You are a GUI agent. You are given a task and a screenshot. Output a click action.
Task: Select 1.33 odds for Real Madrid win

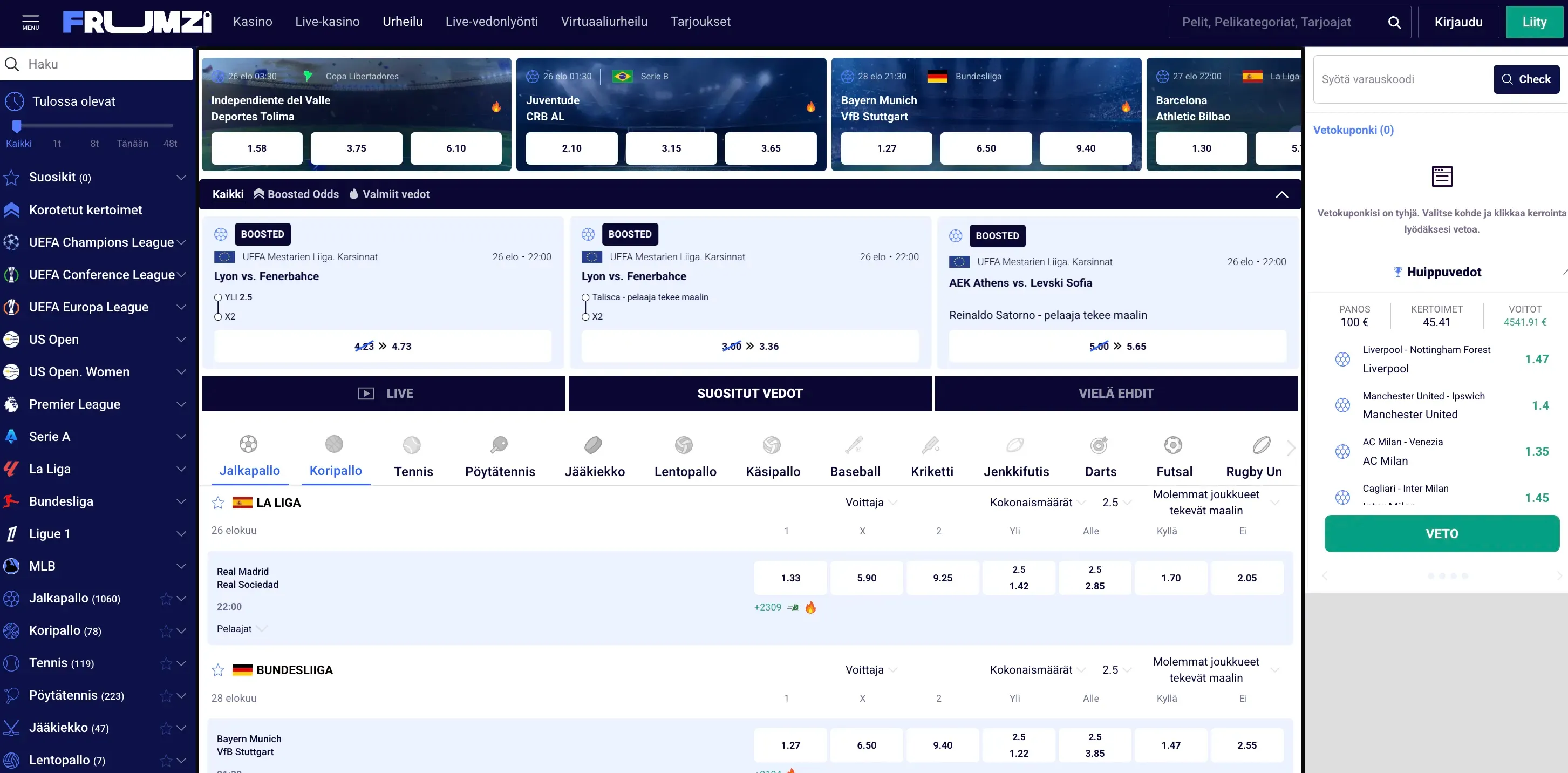(790, 578)
